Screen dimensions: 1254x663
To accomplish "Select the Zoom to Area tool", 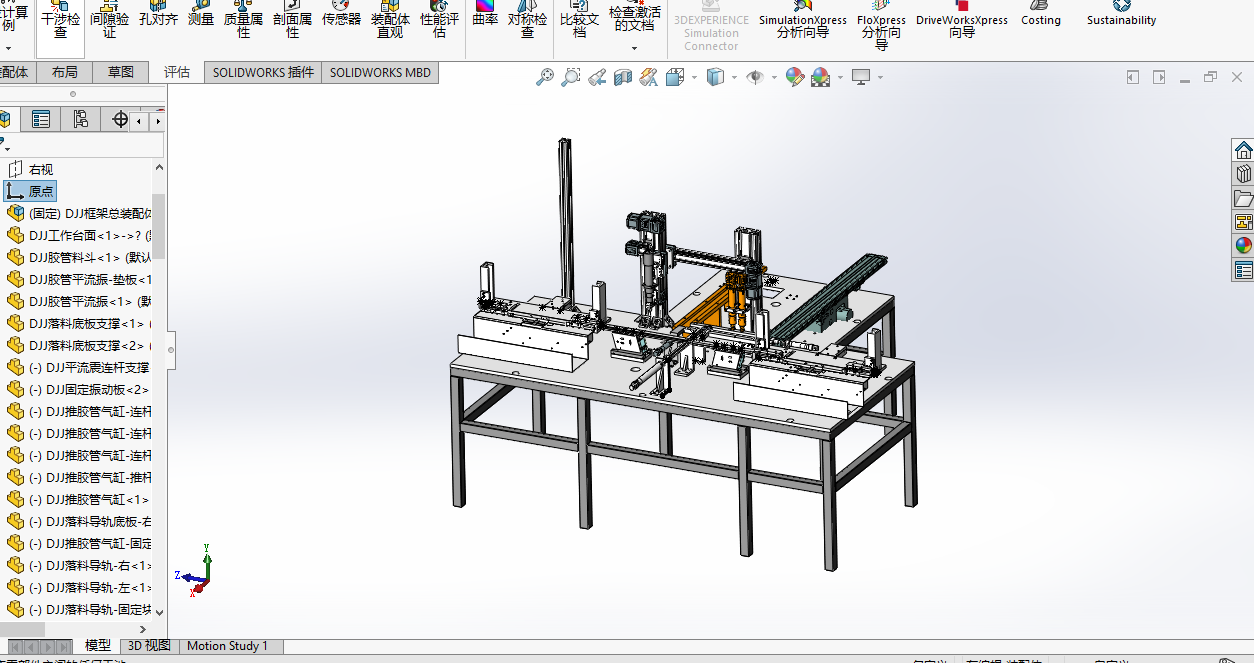I will [571, 77].
